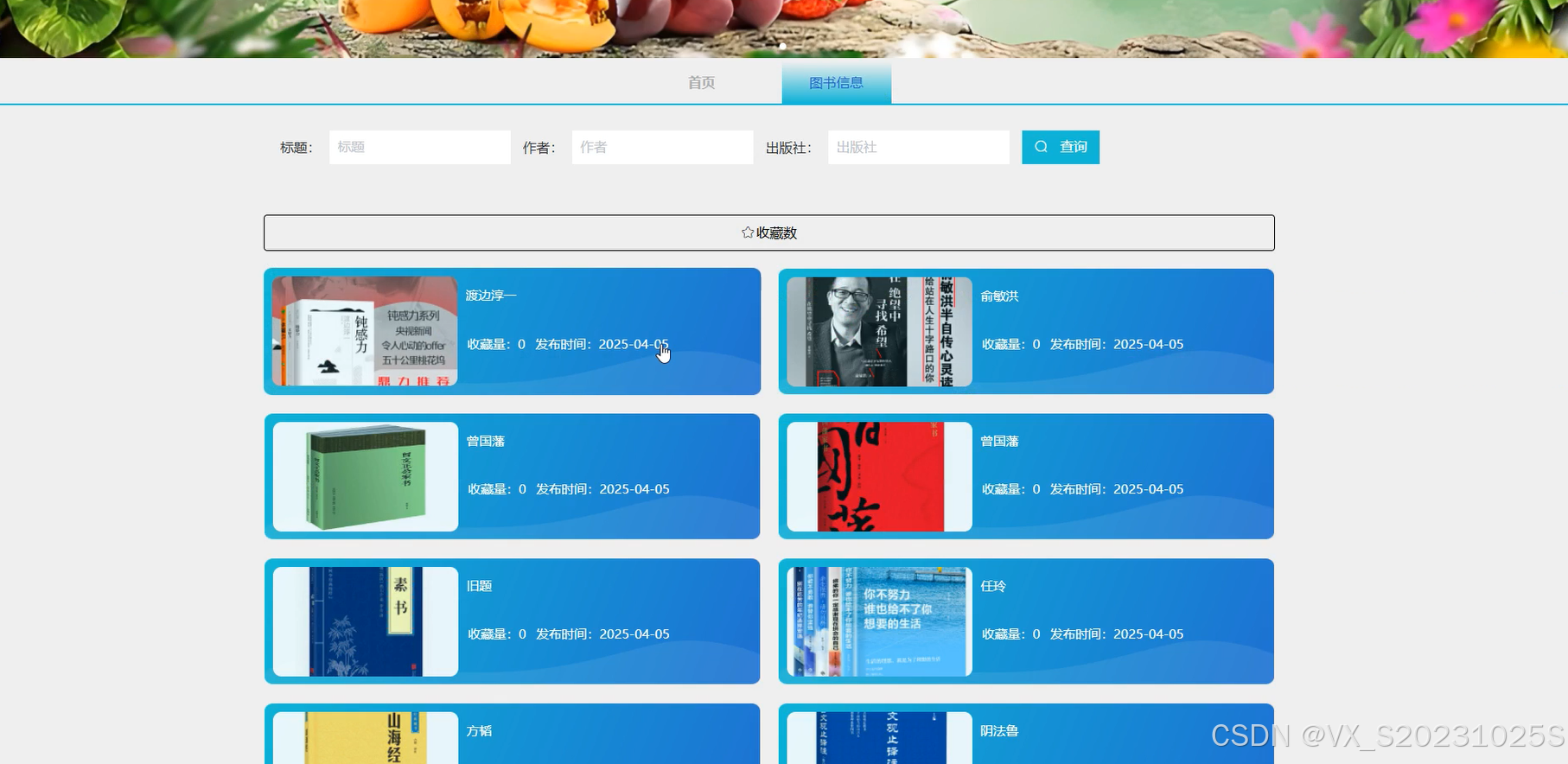Focus the 标题 search input field
Image resolution: width=1568 pixels, height=764 pixels.
tap(419, 147)
